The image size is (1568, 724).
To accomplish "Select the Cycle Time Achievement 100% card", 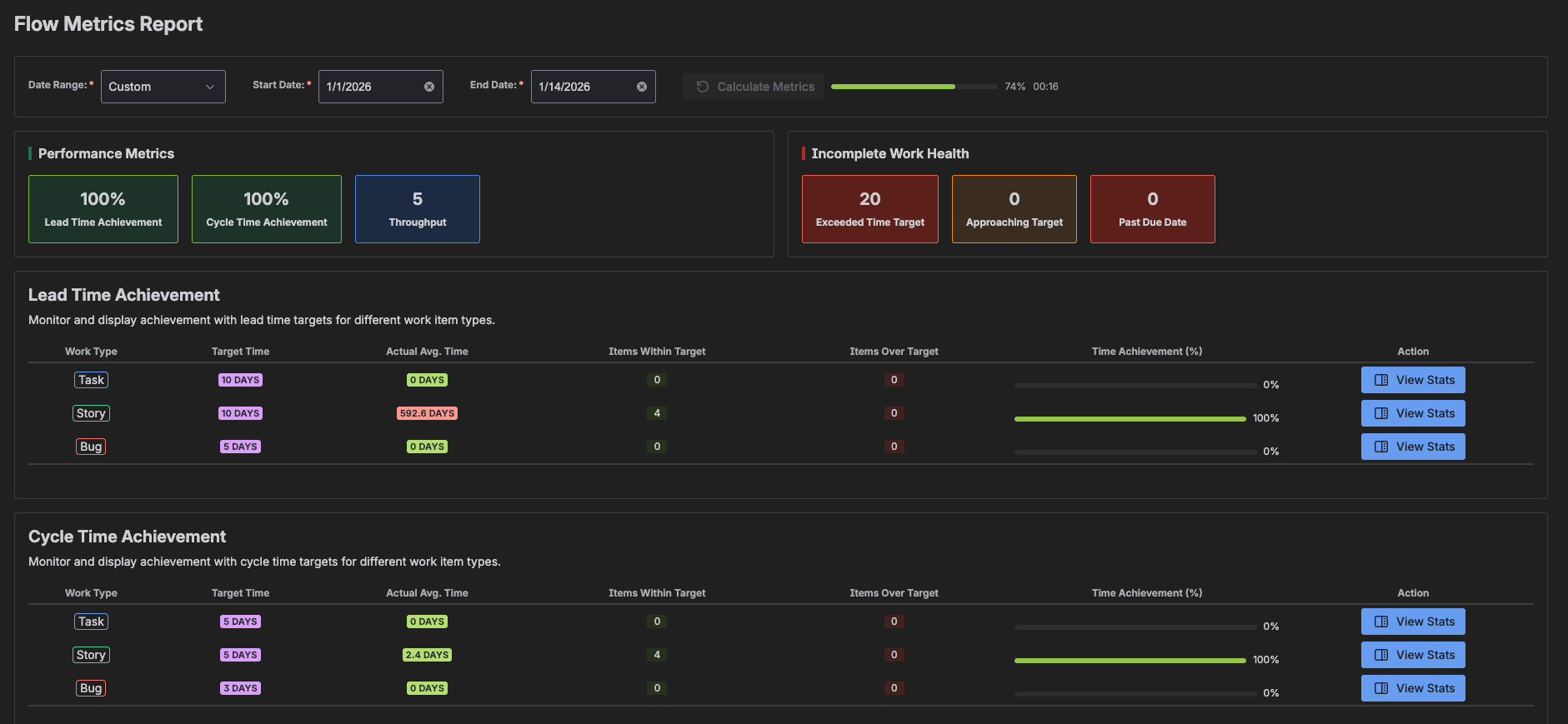I will tap(267, 209).
